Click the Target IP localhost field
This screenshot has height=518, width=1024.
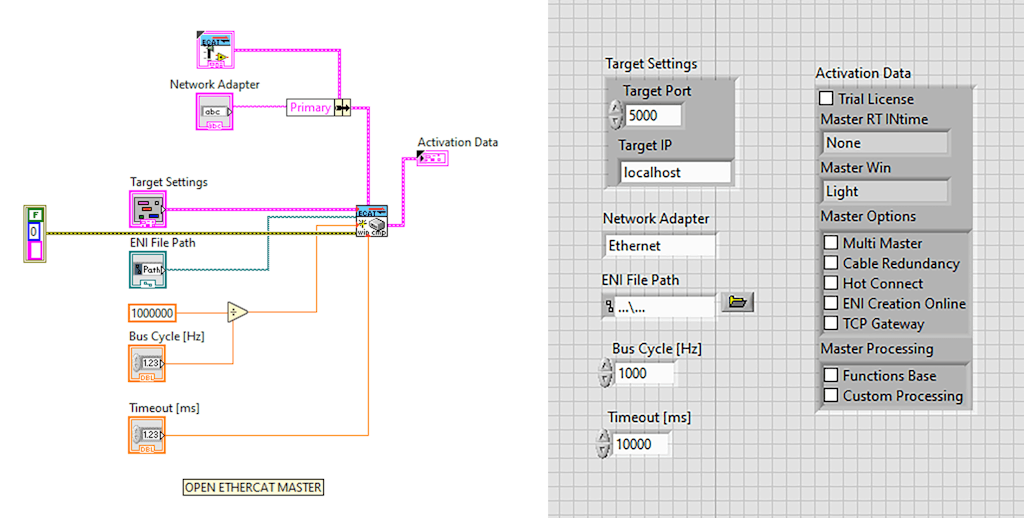(x=675, y=172)
